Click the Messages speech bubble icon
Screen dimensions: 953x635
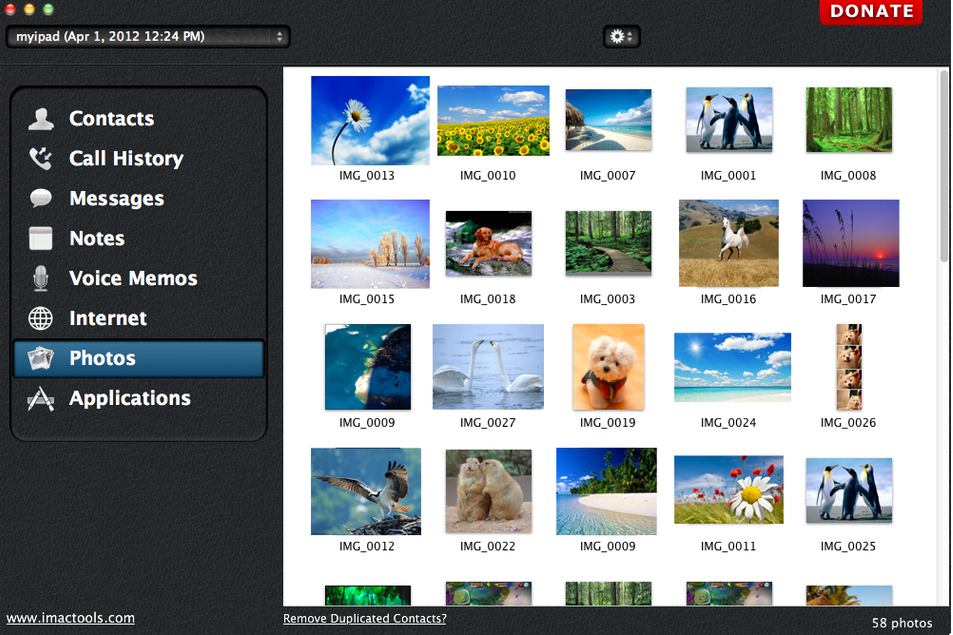41,198
